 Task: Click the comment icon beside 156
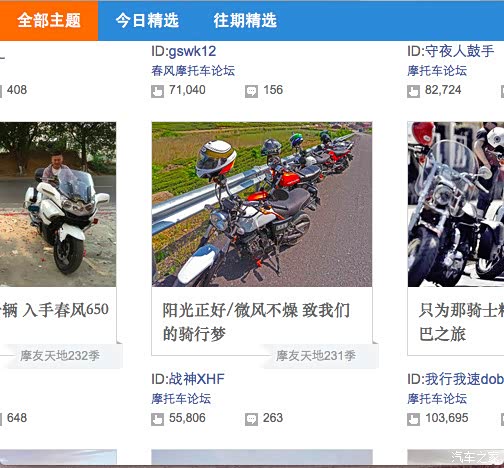(x=251, y=91)
